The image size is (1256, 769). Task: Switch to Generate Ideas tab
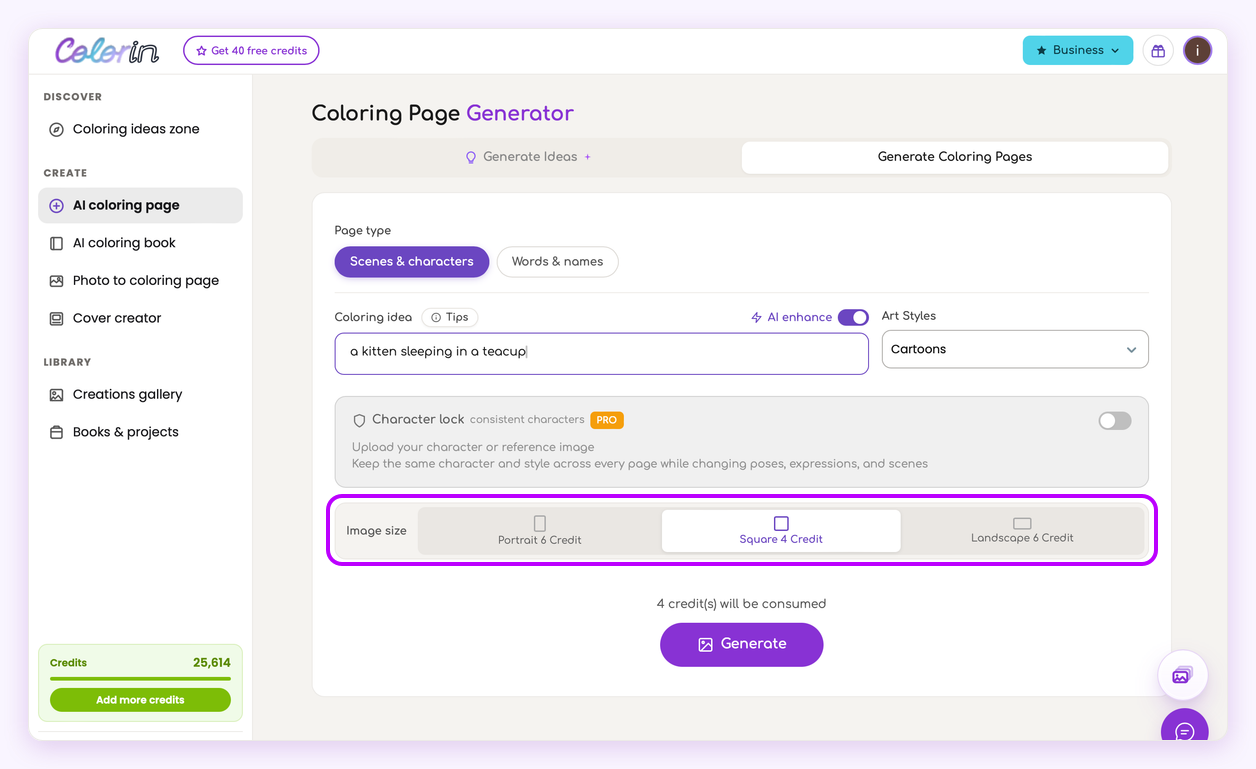pyautogui.click(x=528, y=157)
